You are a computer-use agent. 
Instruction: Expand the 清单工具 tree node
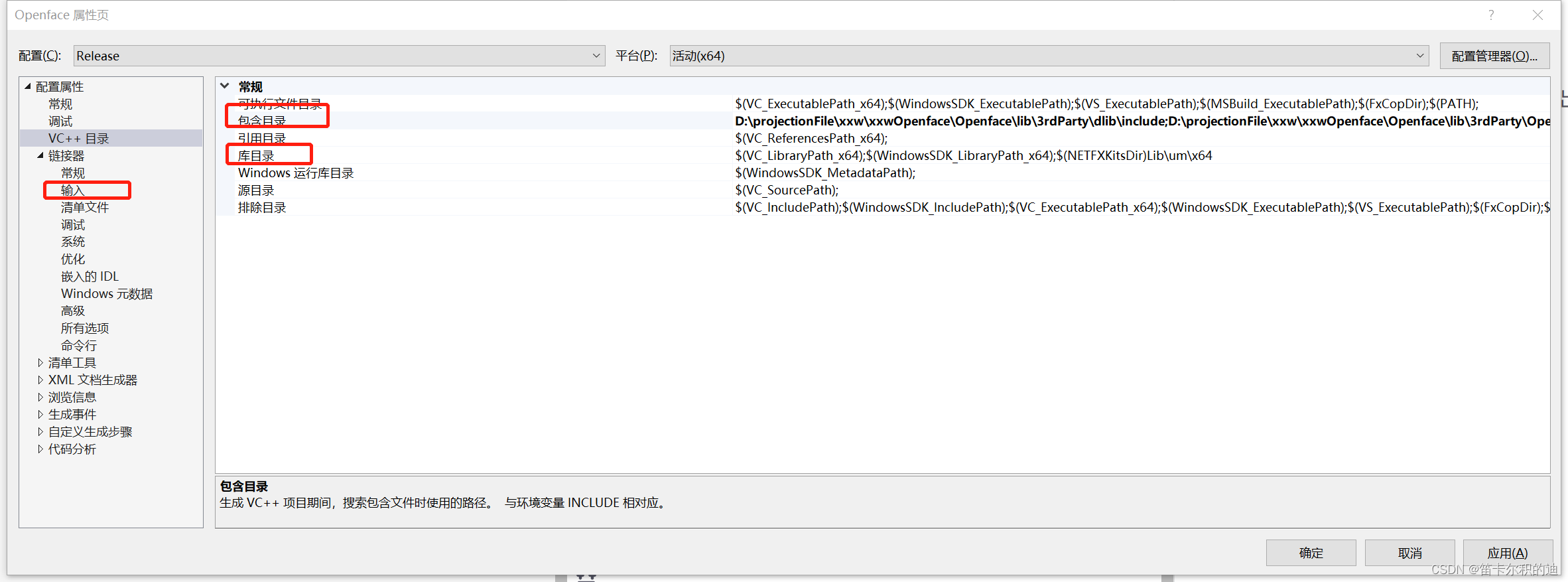(40, 362)
